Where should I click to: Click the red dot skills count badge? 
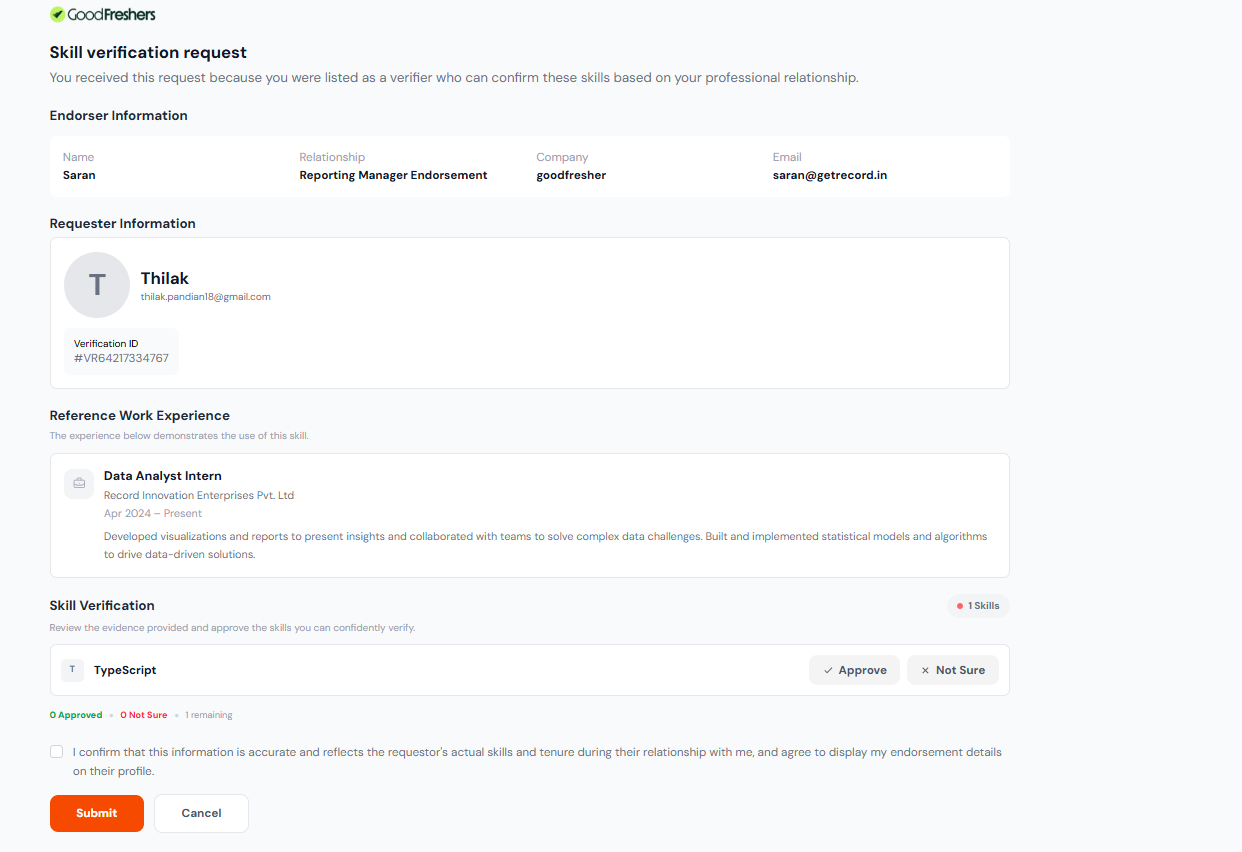click(979, 606)
